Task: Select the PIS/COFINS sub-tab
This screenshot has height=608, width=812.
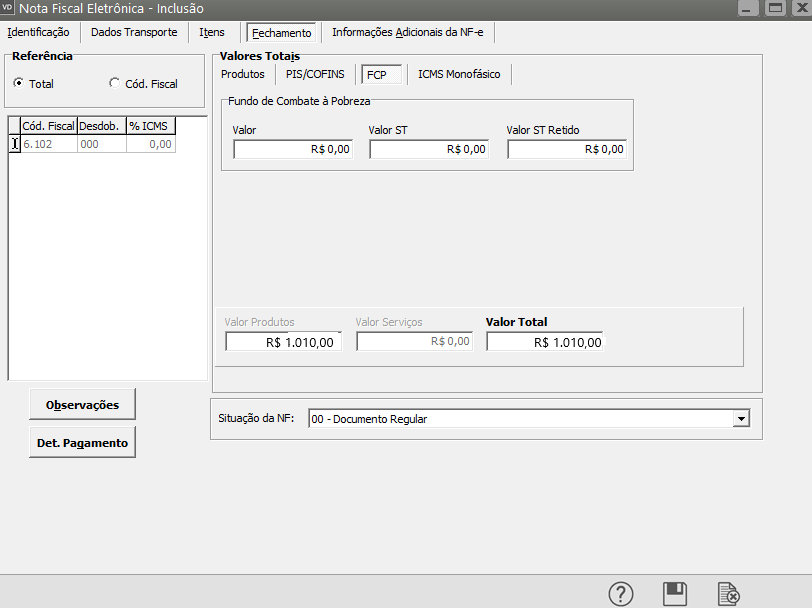Action: pos(315,74)
